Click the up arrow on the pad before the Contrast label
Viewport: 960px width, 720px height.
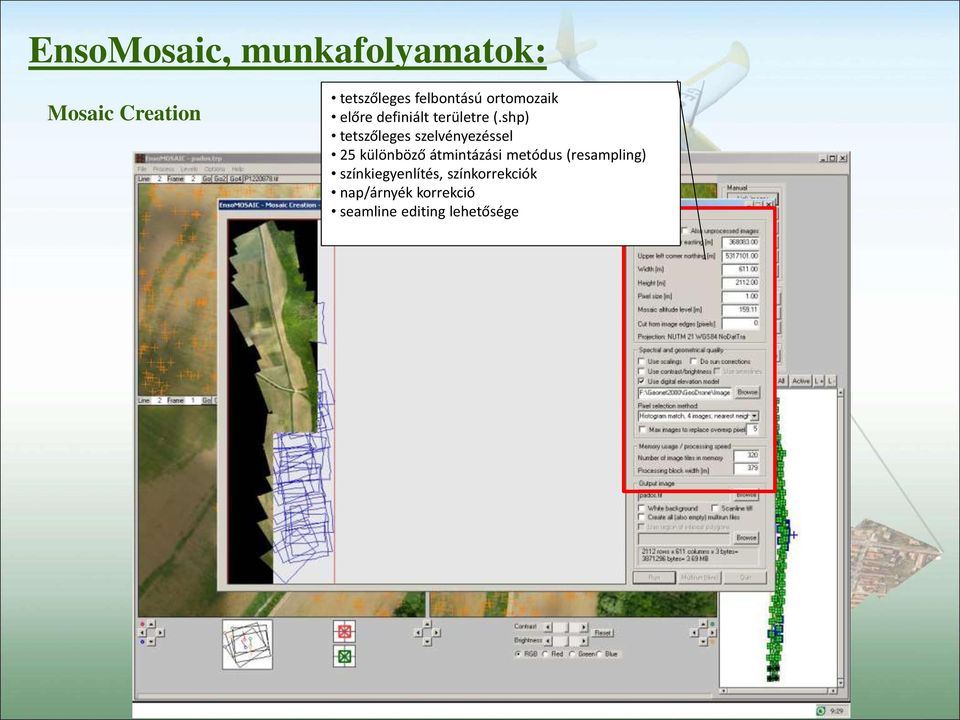pos(427,625)
